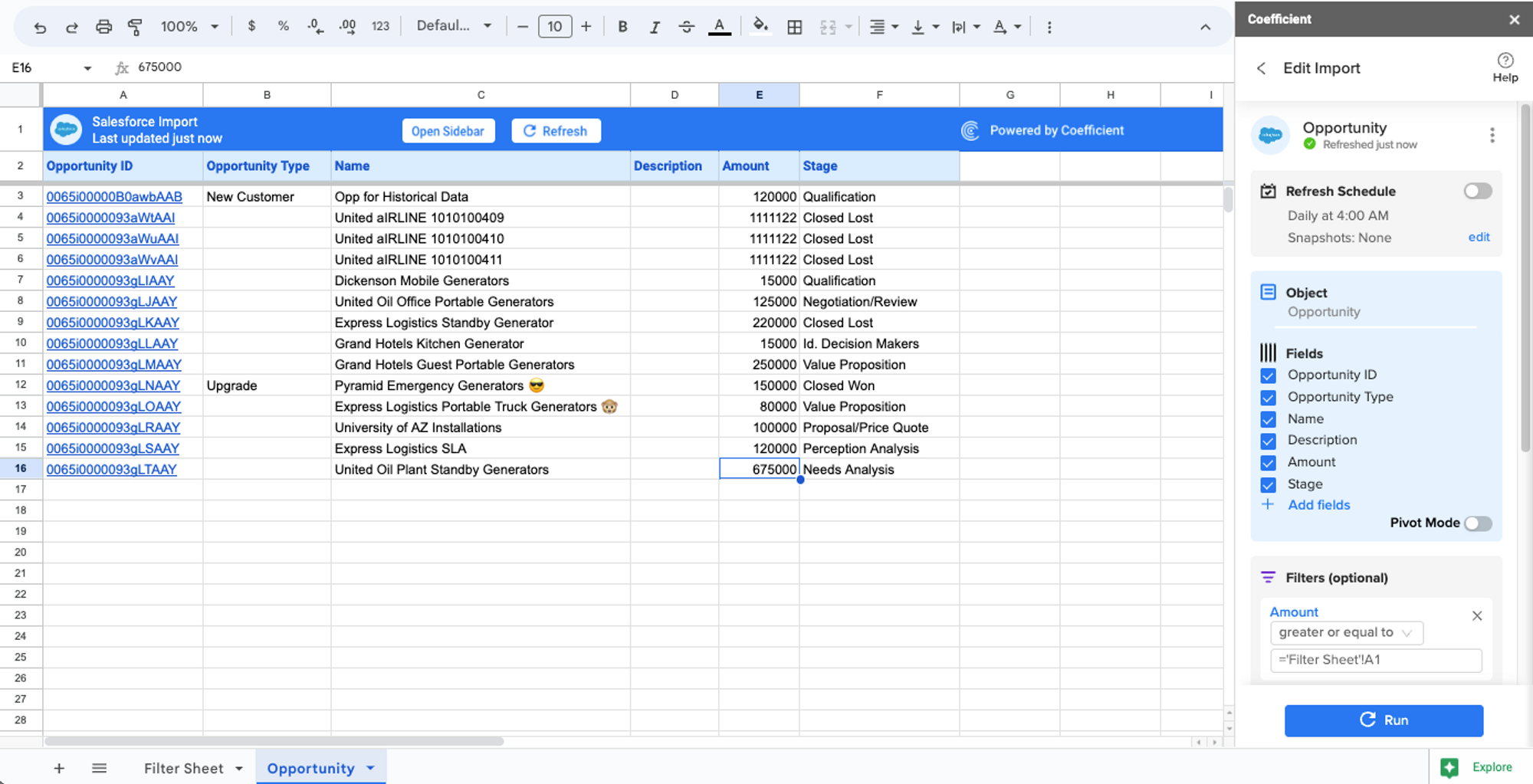Click the undo arrow icon
The width and height of the screenshot is (1533, 784).
point(40,28)
